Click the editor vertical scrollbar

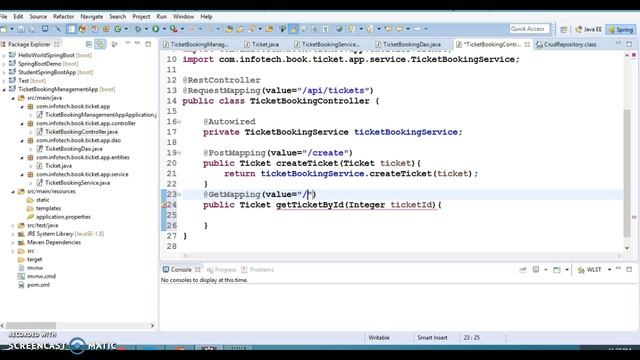coord(627,173)
